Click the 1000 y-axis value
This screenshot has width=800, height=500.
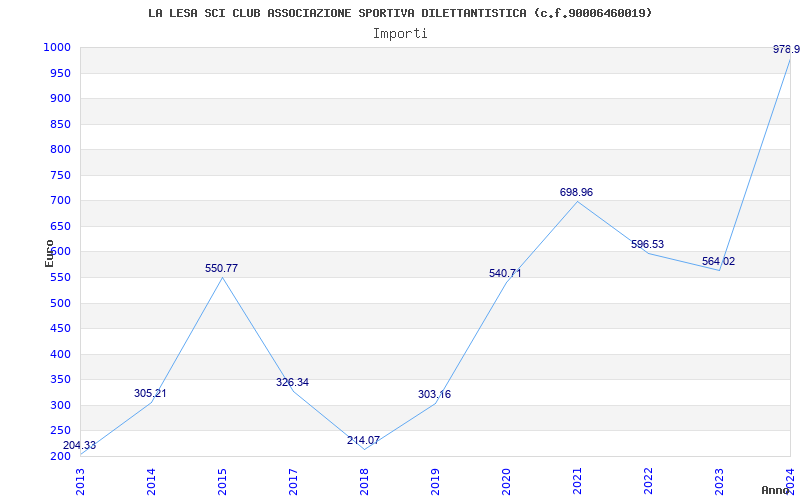tap(57, 47)
